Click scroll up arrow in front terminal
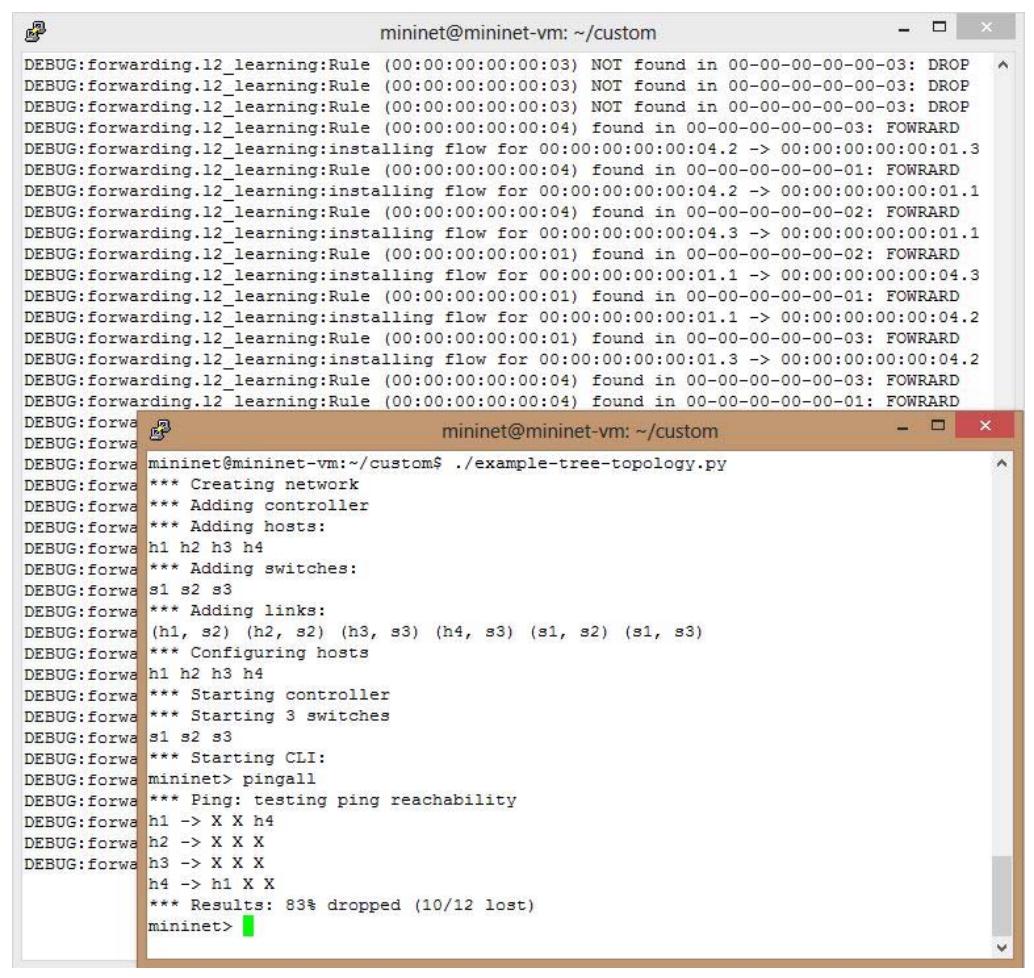The height and width of the screenshot is (978, 1034). [x=1001, y=464]
